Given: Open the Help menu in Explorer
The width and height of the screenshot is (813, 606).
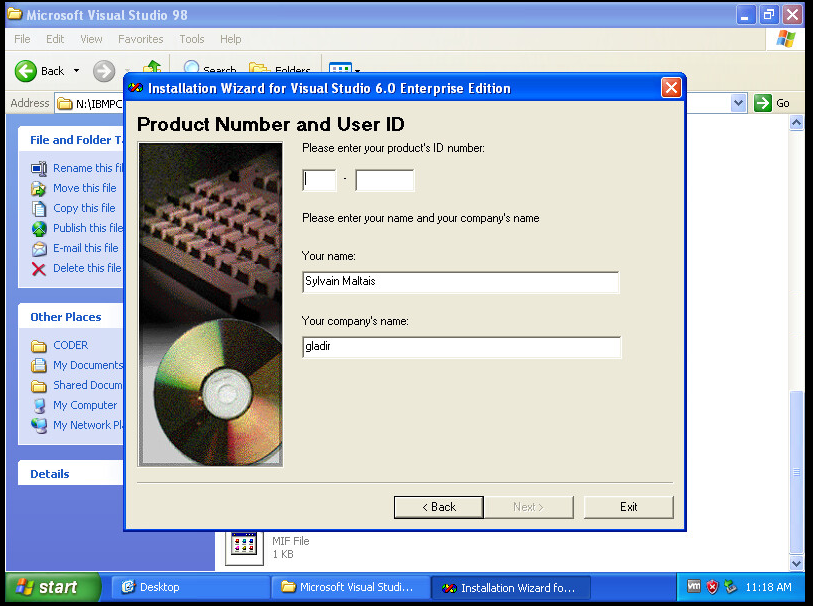Looking at the screenshot, I should [231, 39].
